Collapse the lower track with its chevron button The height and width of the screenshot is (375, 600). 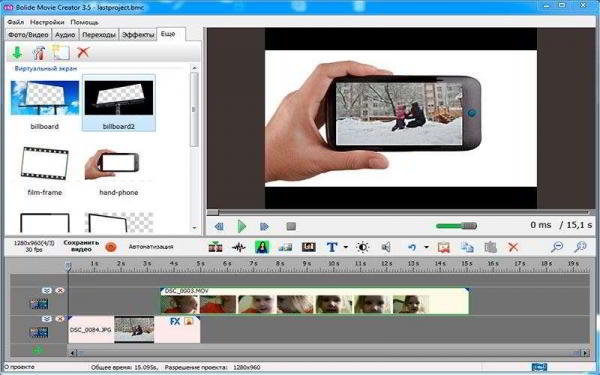click(47, 318)
